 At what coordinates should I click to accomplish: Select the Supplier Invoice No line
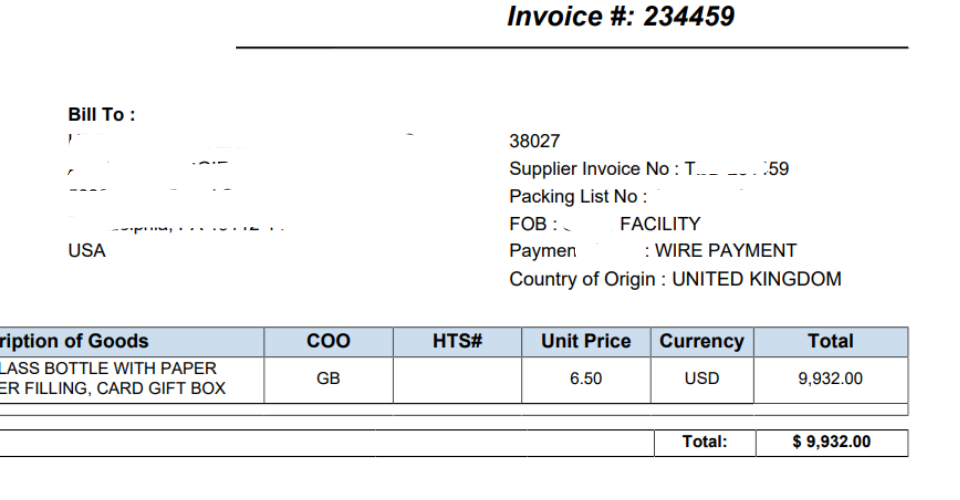[649, 169]
